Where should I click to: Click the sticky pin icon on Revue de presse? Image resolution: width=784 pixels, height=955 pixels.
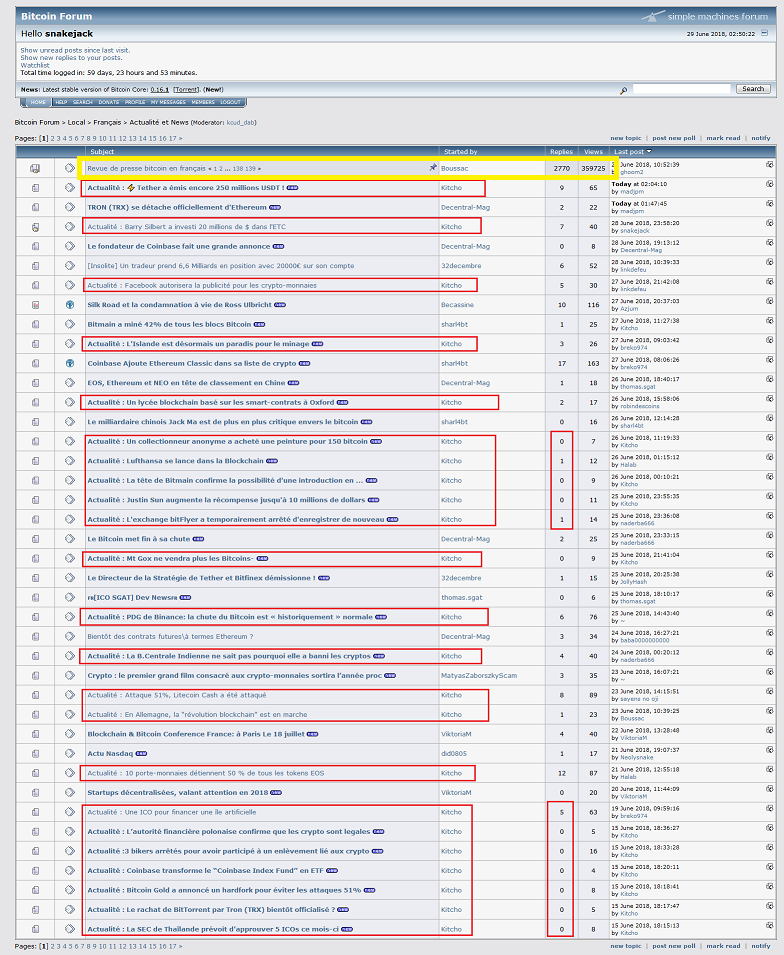click(x=433, y=167)
